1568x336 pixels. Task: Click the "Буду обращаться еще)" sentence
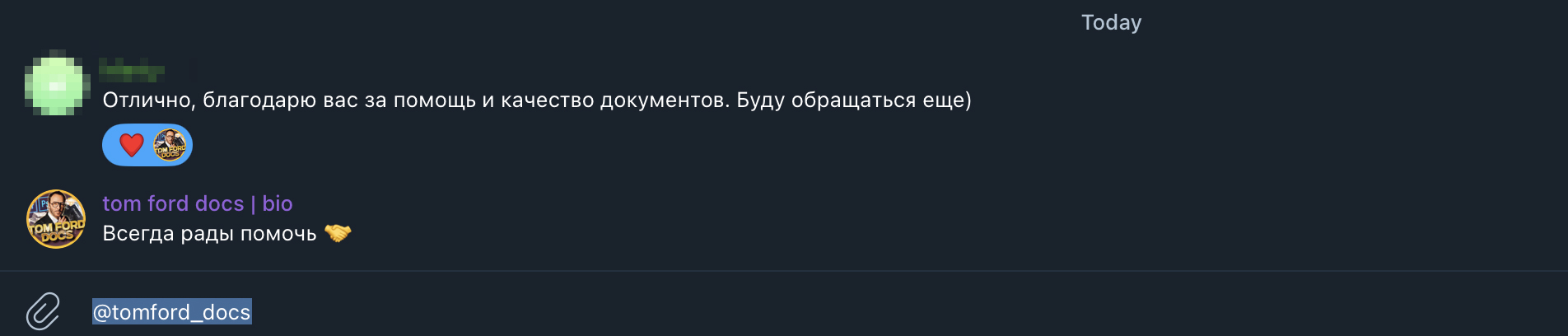coord(854,100)
